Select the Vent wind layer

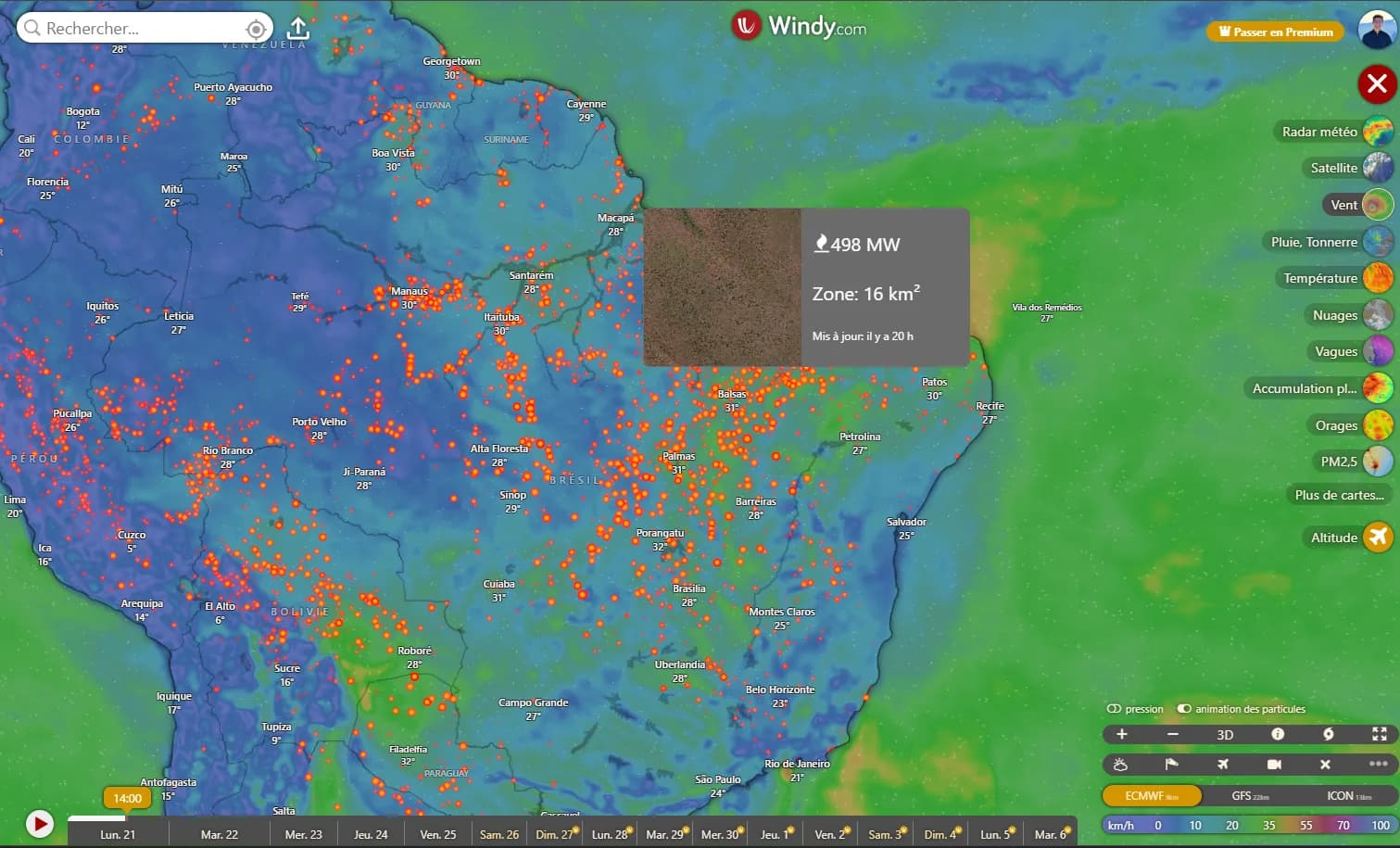[1357, 205]
